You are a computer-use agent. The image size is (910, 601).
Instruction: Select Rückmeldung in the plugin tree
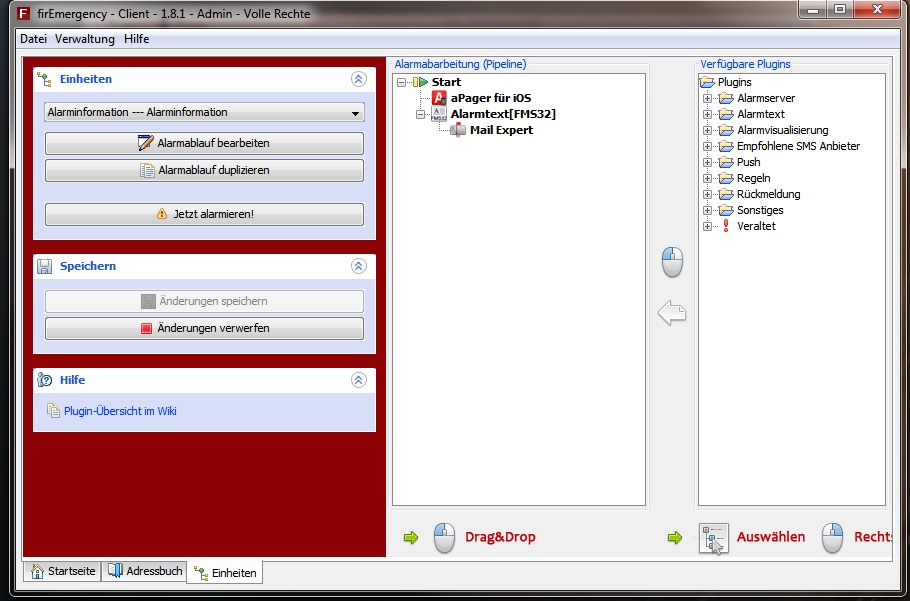[768, 194]
